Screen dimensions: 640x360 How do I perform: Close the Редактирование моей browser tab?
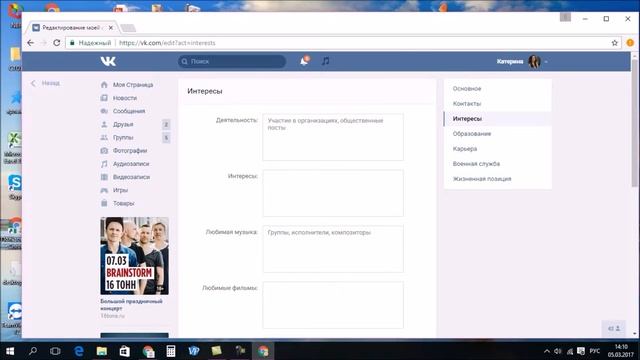(x=111, y=28)
